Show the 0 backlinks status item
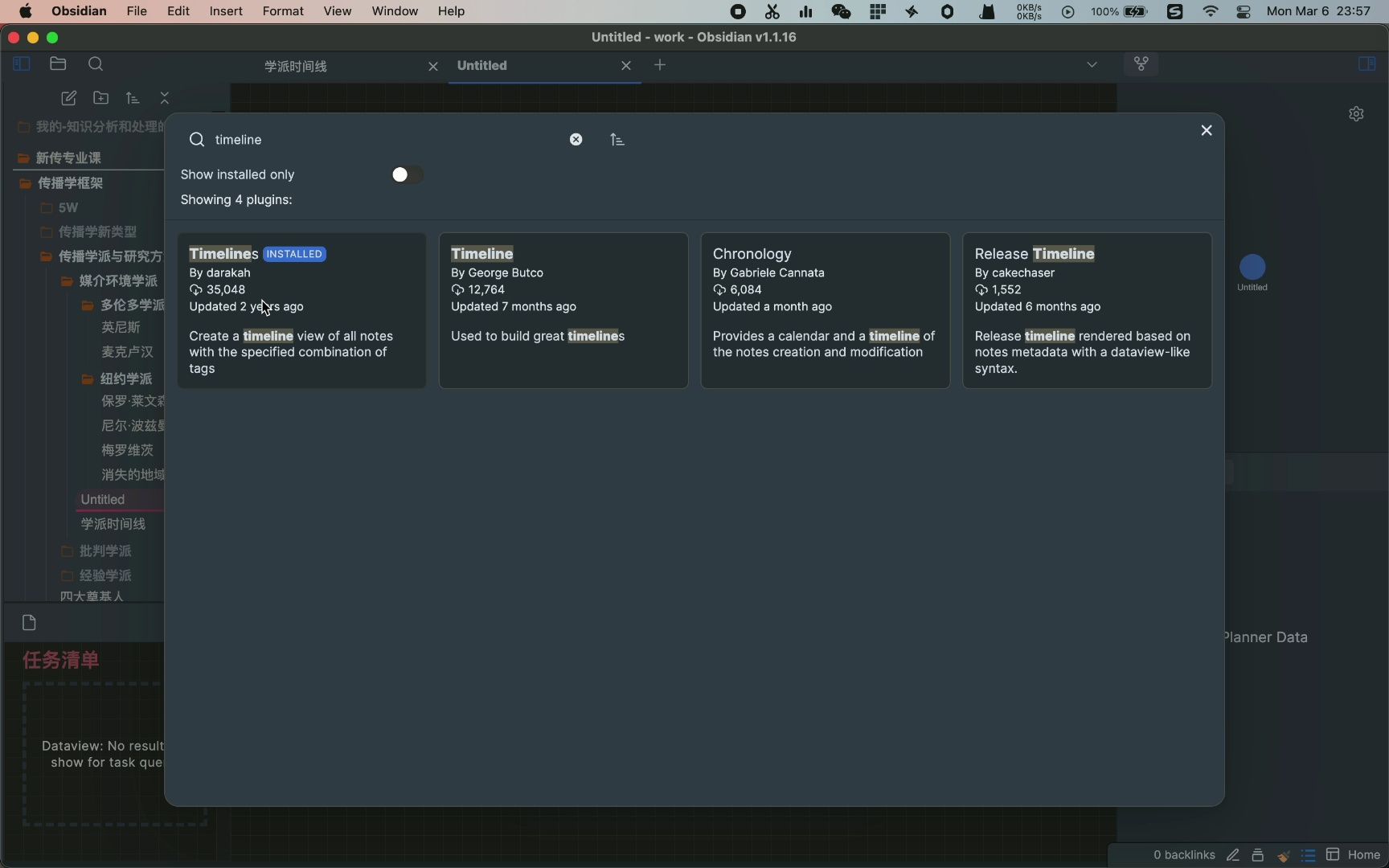Image resolution: width=1389 pixels, height=868 pixels. (1183, 855)
